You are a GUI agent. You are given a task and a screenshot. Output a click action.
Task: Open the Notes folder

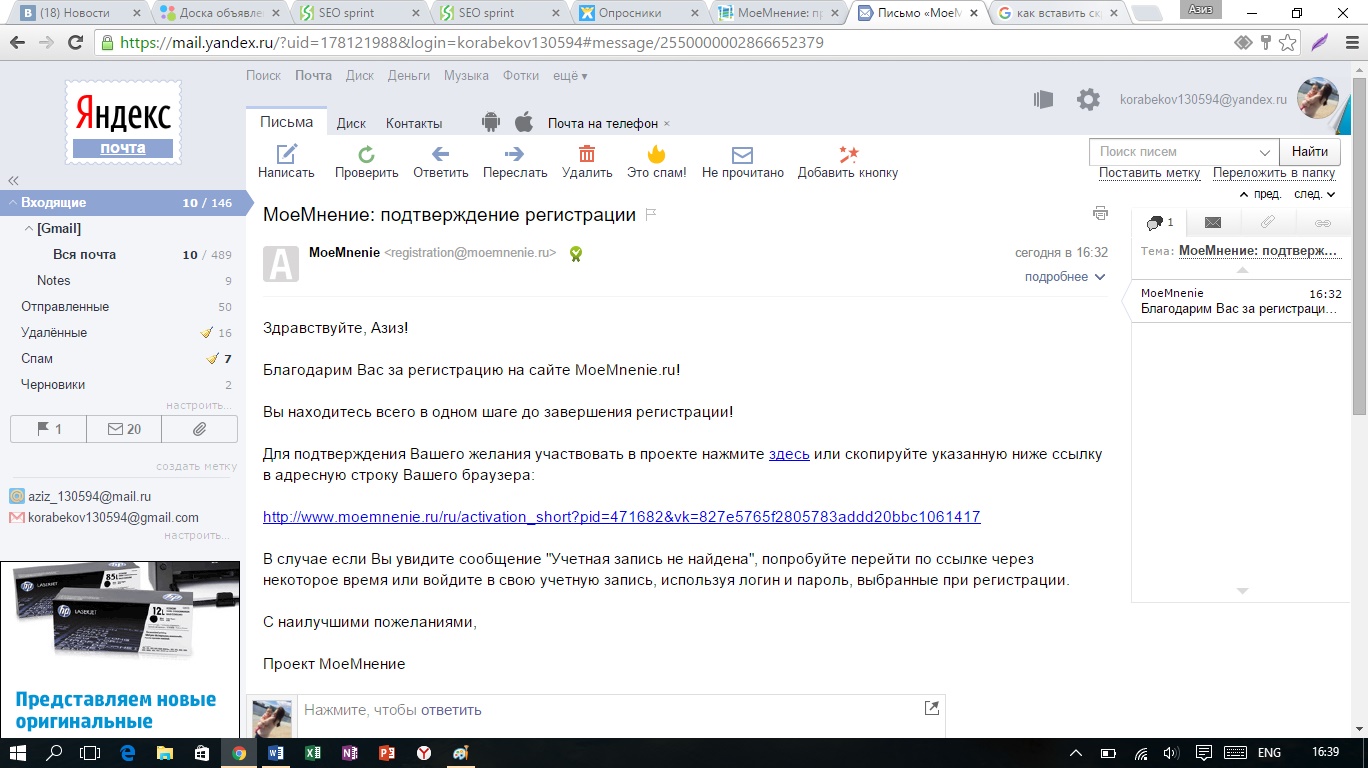click(x=54, y=281)
